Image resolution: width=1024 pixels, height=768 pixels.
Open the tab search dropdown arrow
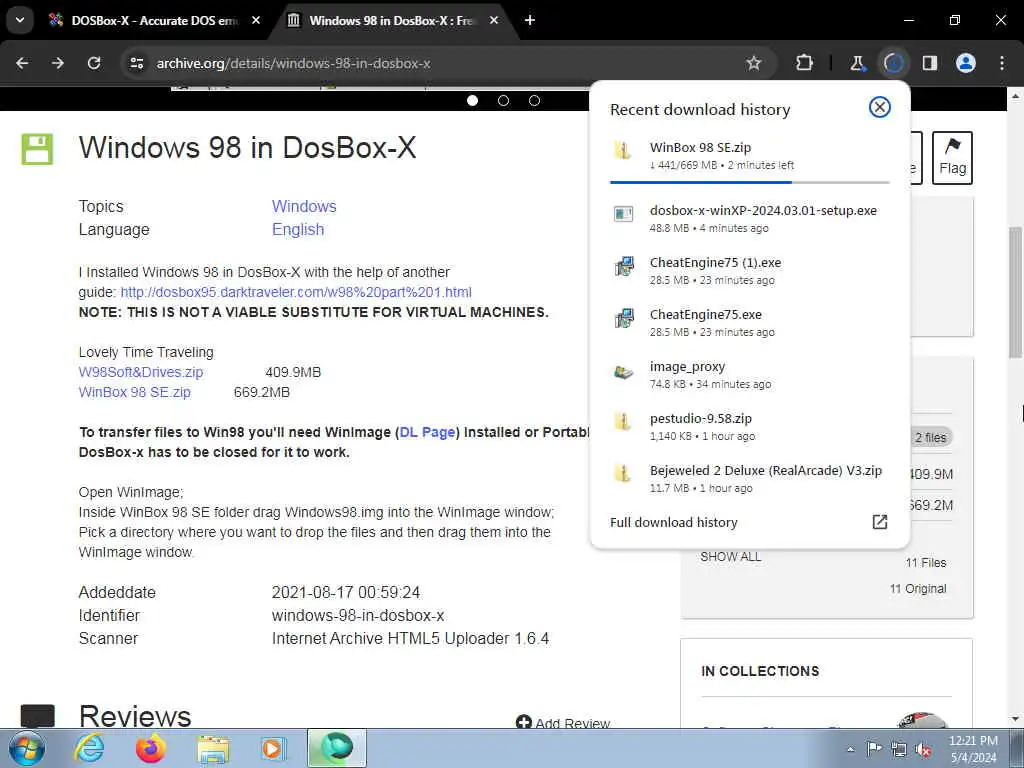click(x=20, y=20)
